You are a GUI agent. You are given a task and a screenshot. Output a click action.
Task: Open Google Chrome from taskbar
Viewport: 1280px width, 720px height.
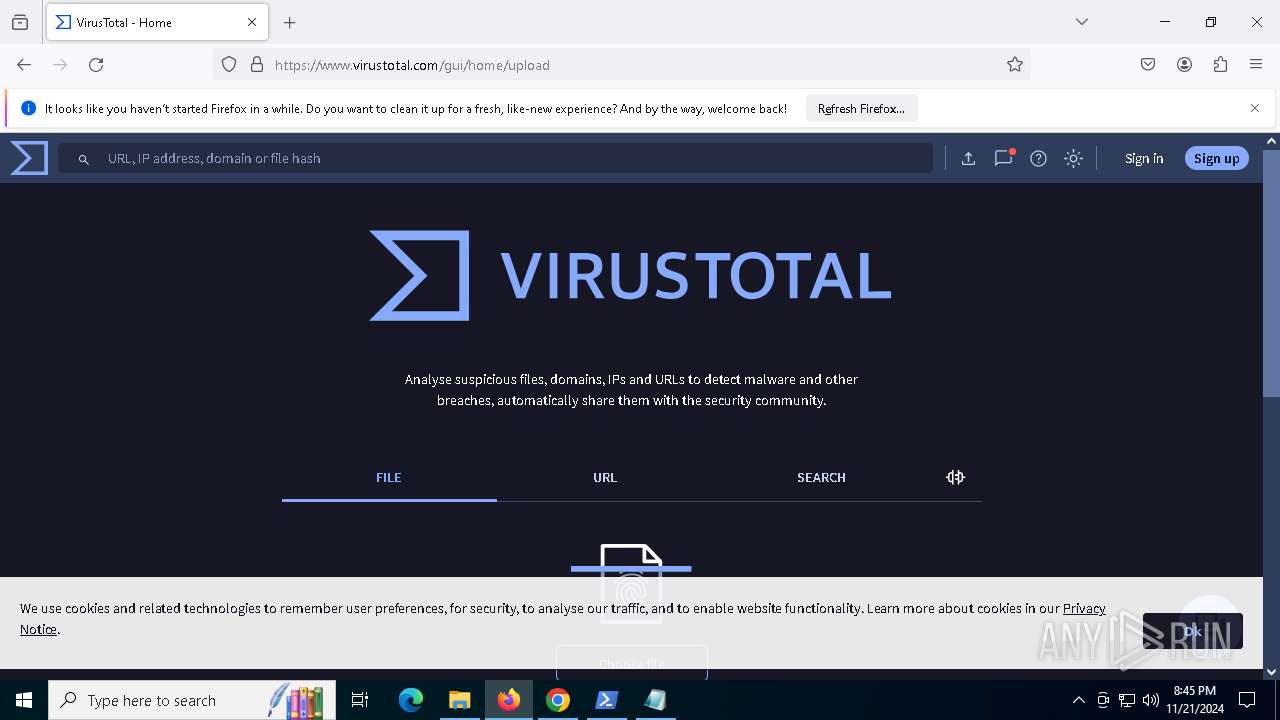point(558,700)
